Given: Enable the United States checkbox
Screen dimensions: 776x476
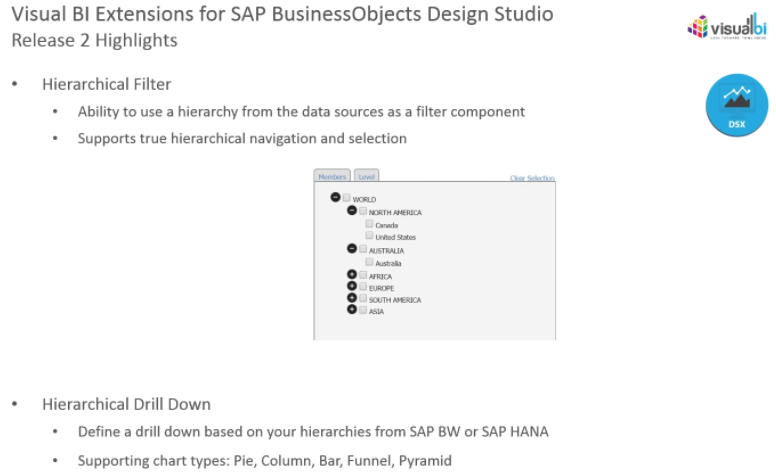Looking at the screenshot, I should (x=369, y=236).
